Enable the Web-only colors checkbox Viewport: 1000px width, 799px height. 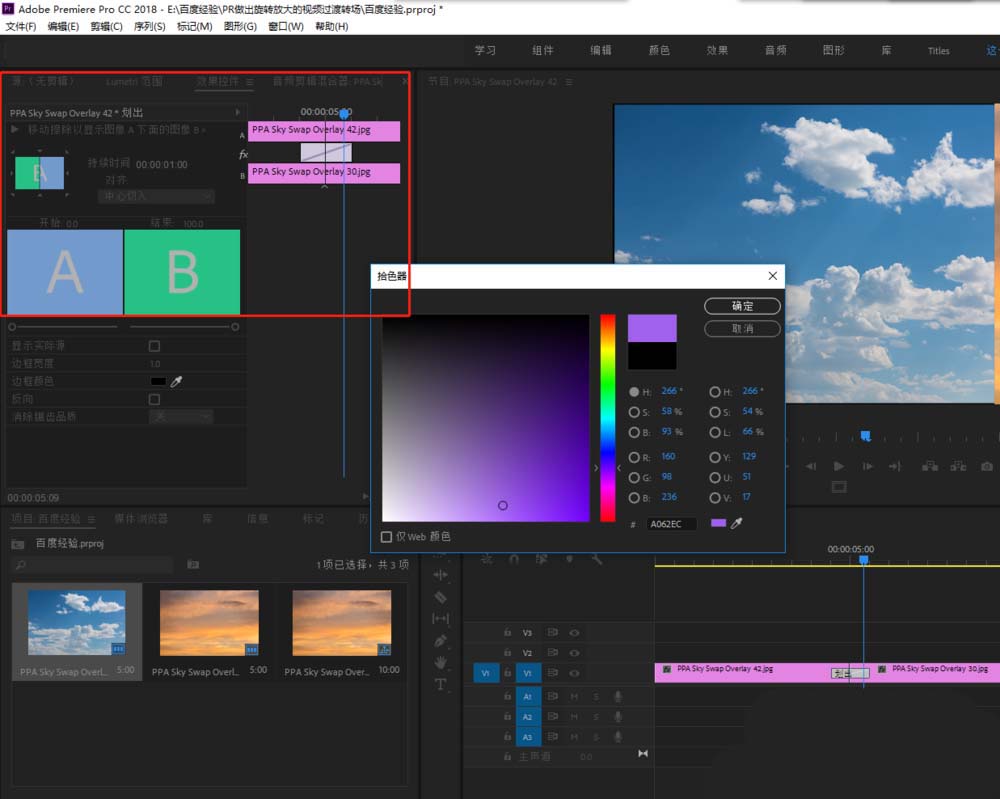click(387, 537)
